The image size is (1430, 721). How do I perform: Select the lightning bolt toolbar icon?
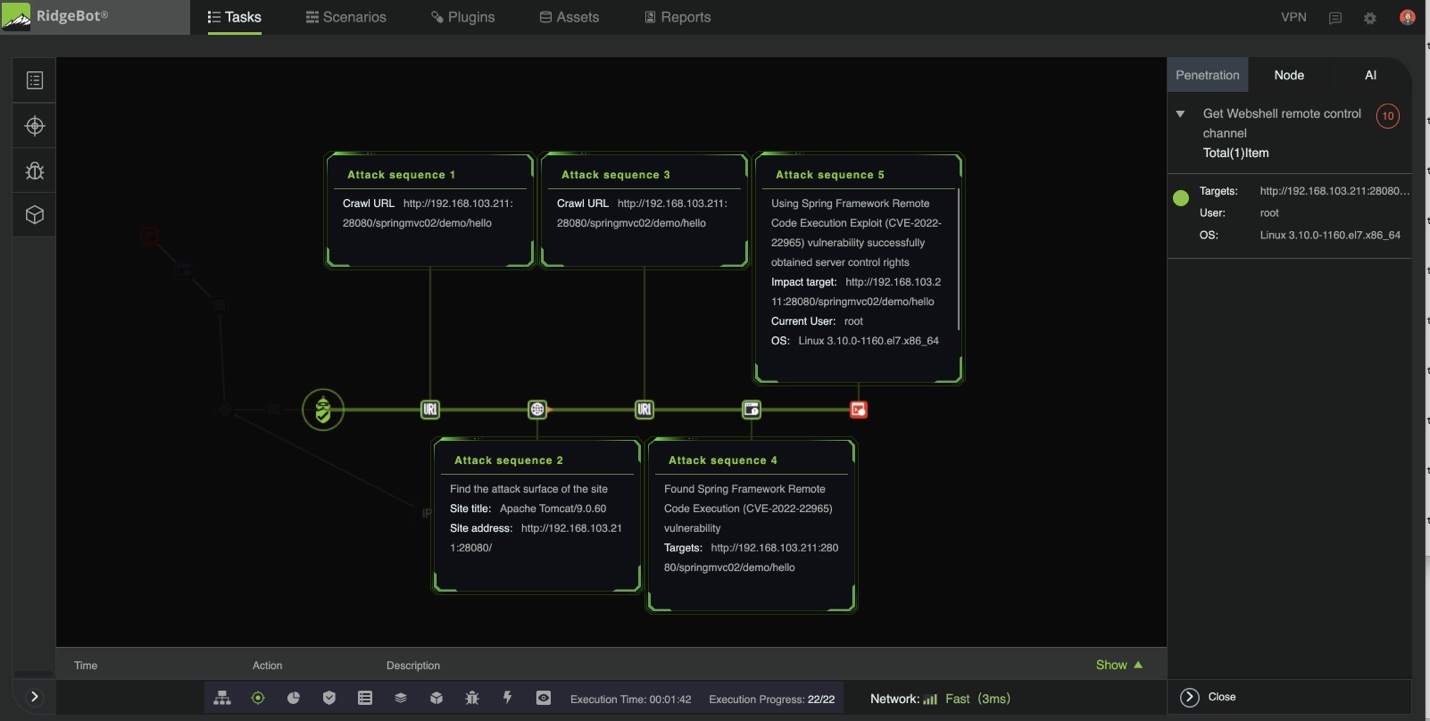tap(507, 697)
